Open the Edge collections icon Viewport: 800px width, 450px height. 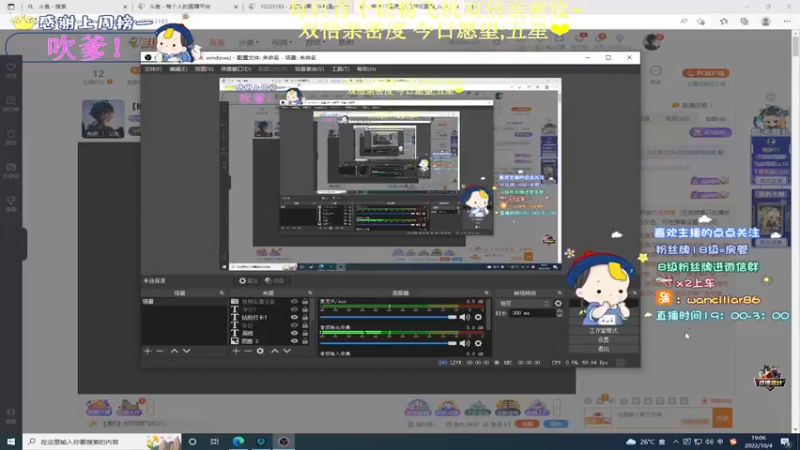click(x=744, y=21)
